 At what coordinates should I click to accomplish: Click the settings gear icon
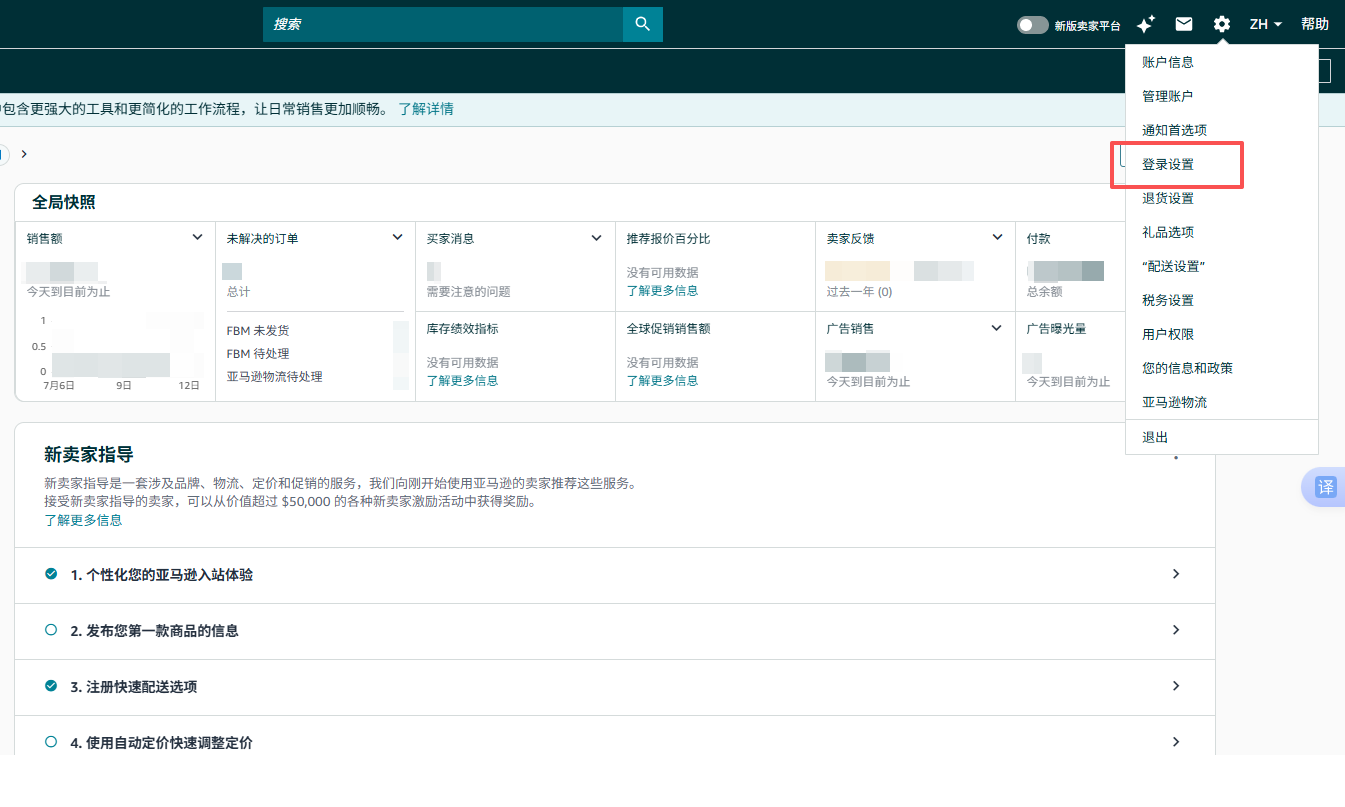[1221, 24]
